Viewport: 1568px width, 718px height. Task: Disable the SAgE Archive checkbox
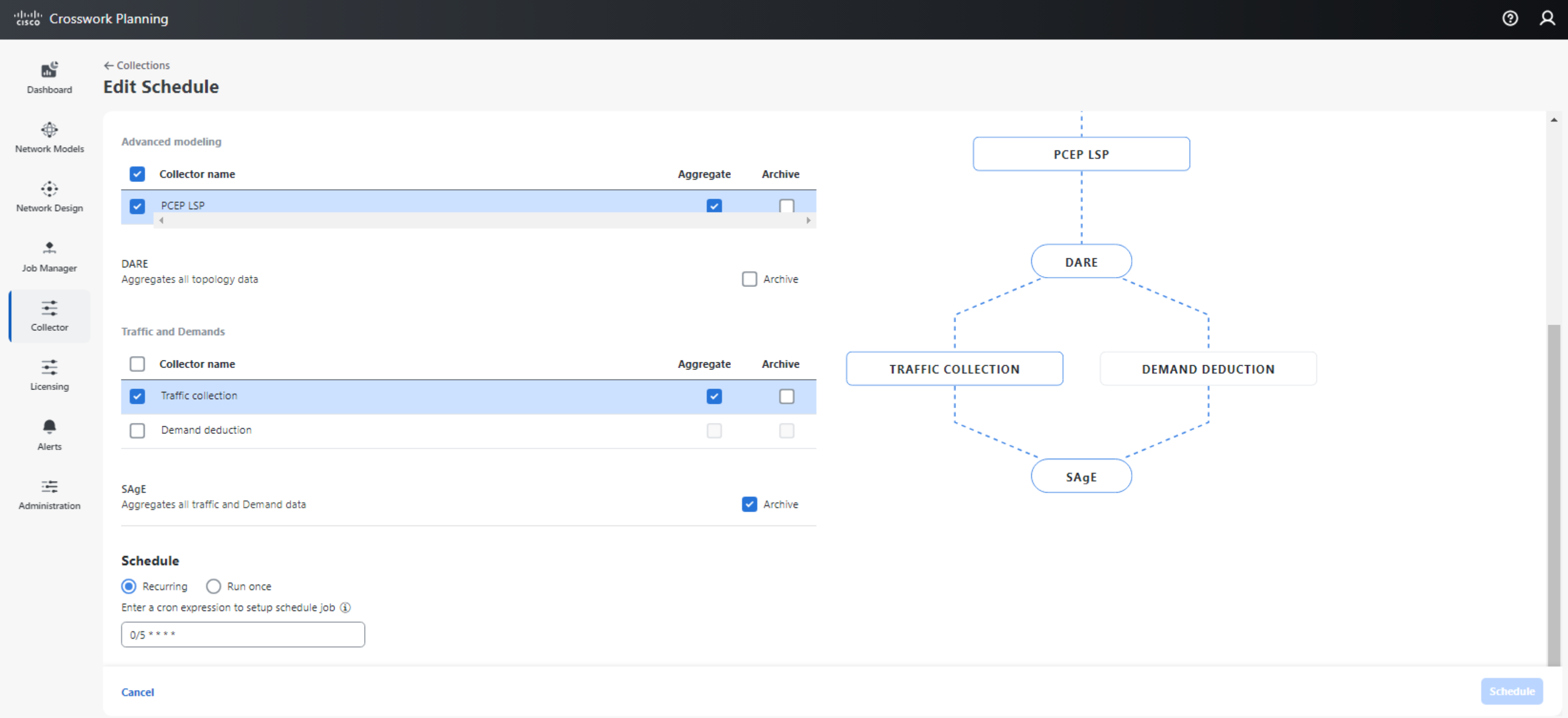(x=749, y=504)
